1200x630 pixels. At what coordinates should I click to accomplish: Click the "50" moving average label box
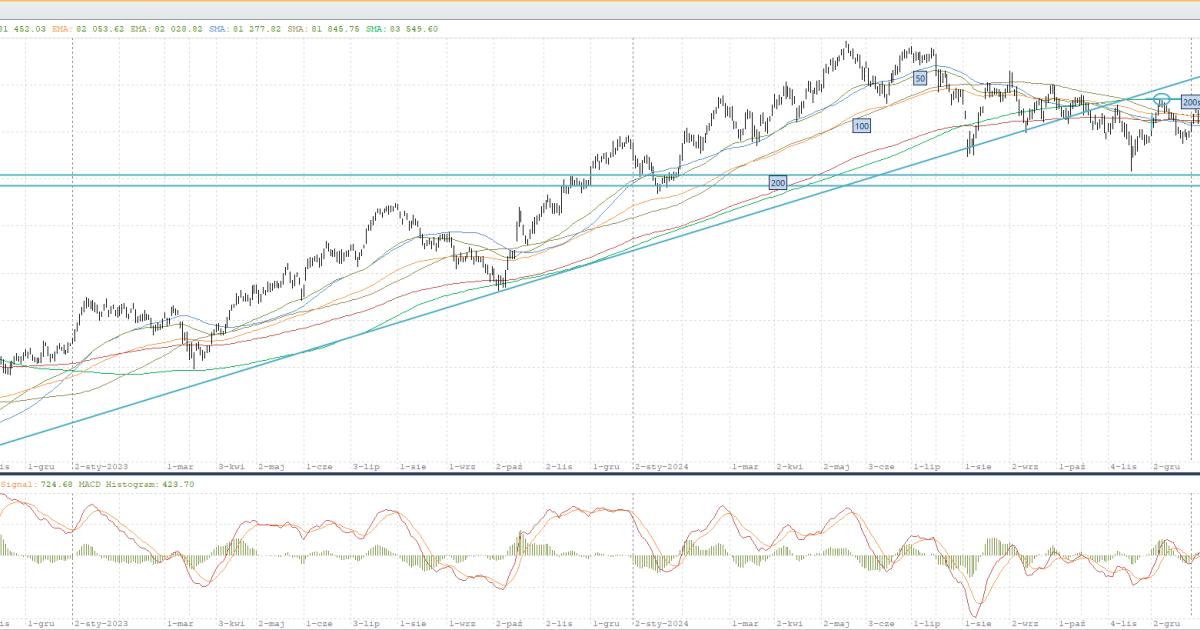click(x=920, y=77)
